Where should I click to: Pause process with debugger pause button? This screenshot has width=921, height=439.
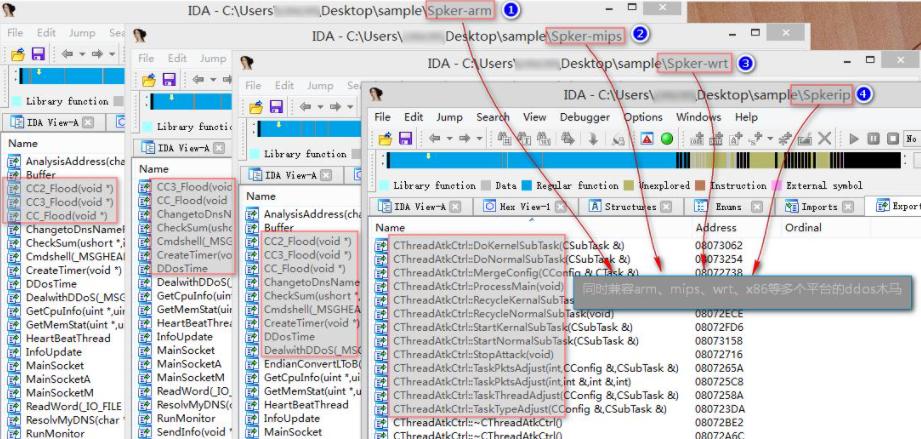873,139
